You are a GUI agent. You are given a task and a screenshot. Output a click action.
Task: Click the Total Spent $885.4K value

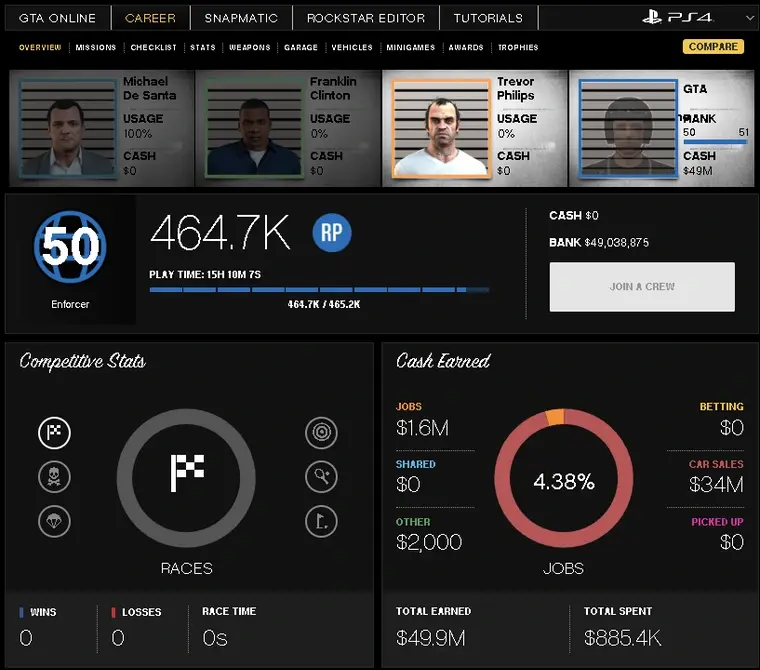(x=622, y=638)
